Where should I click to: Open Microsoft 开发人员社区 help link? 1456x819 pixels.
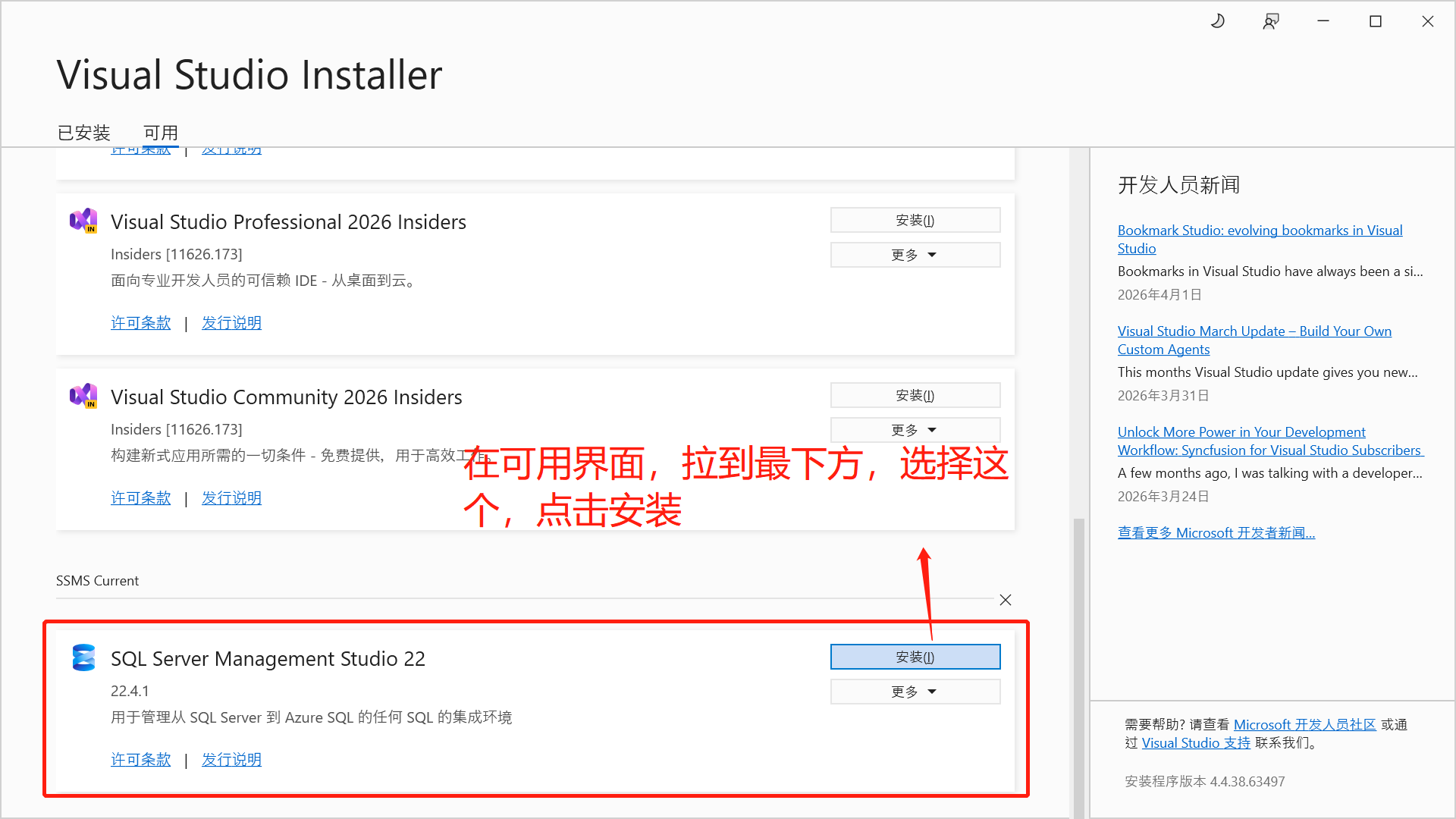tap(1304, 724)
